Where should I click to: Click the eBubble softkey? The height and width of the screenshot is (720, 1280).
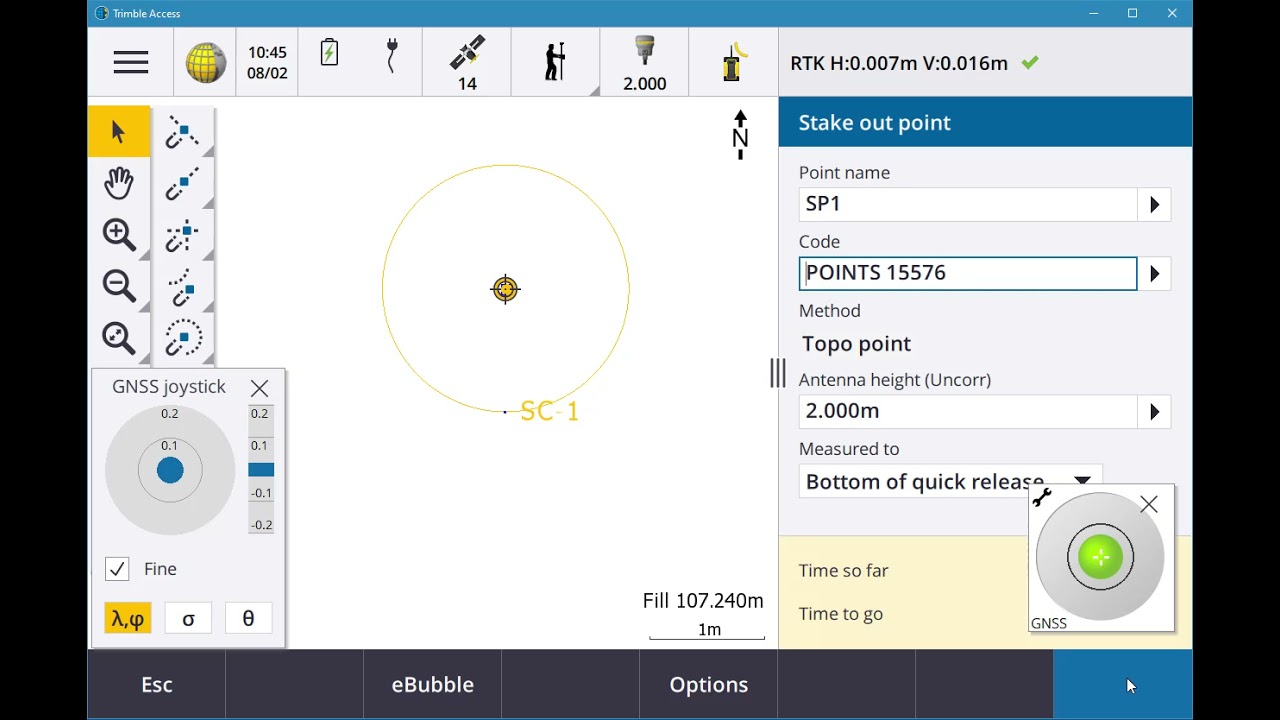point(433,684)
